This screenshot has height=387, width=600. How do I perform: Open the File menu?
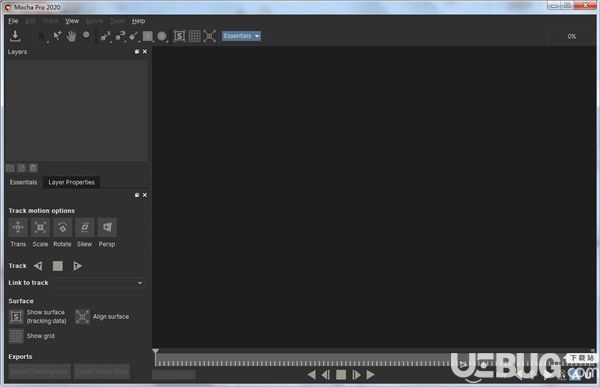pyautogui.click(x=13, y=21)
